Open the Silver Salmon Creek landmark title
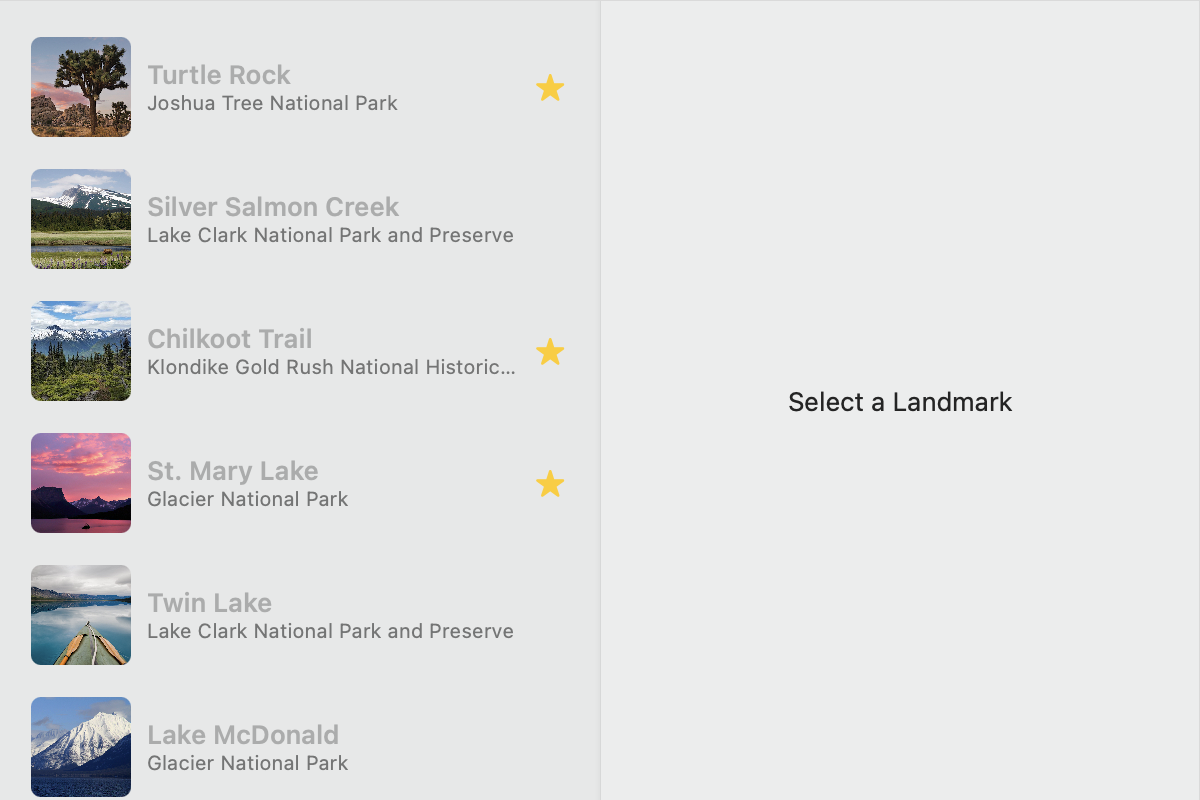The height and width of the screenshot is (800, 1200). 273,207
